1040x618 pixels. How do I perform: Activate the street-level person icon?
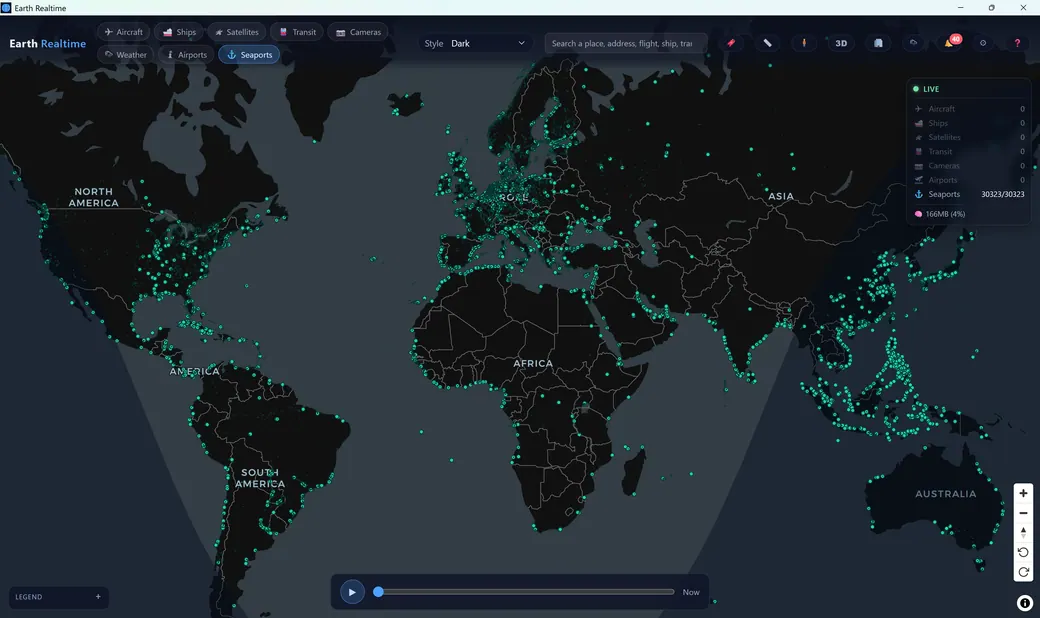804,43
